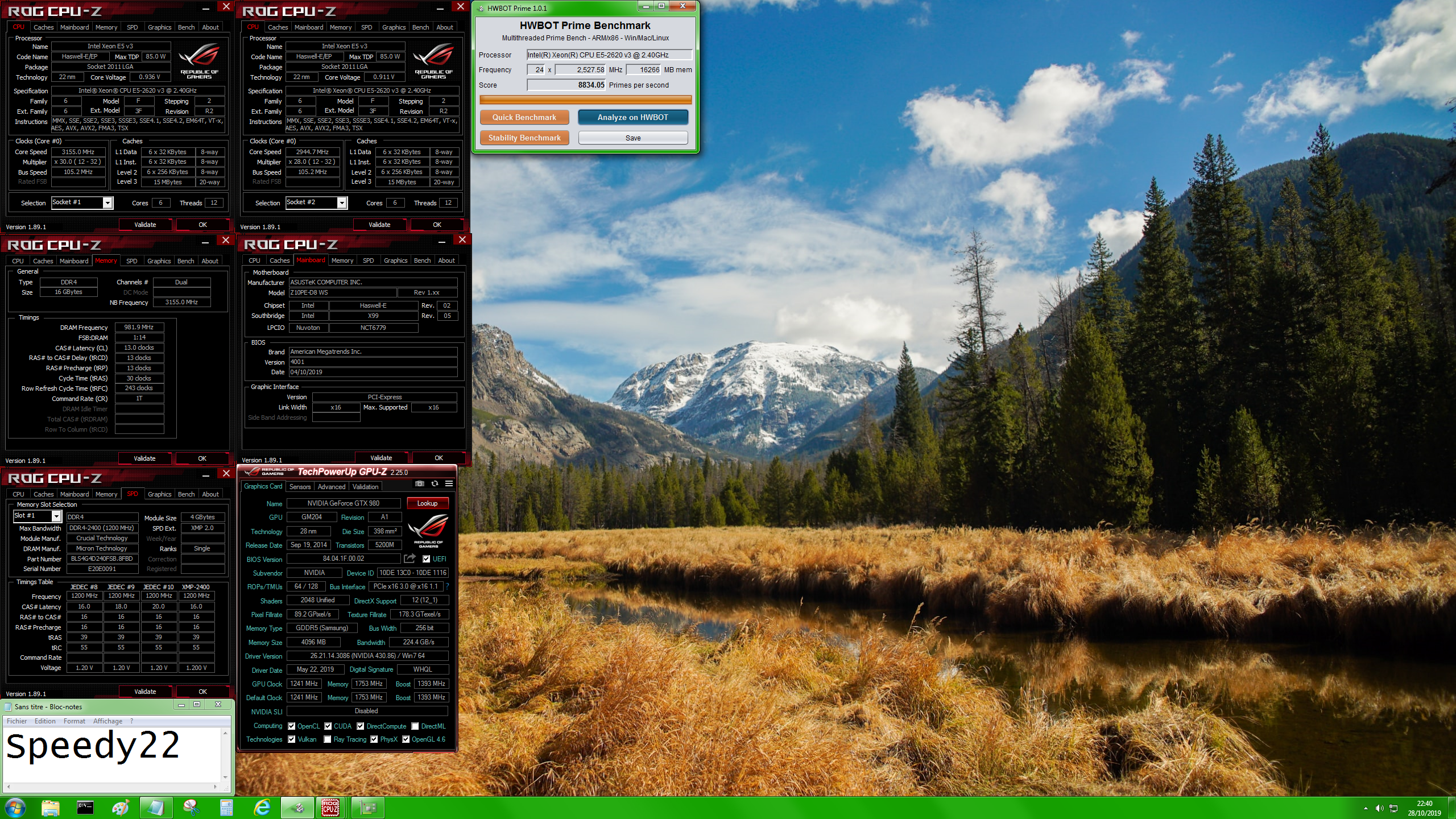
Task: Open the volume speaker tray icon
Action: (1379, 808)
